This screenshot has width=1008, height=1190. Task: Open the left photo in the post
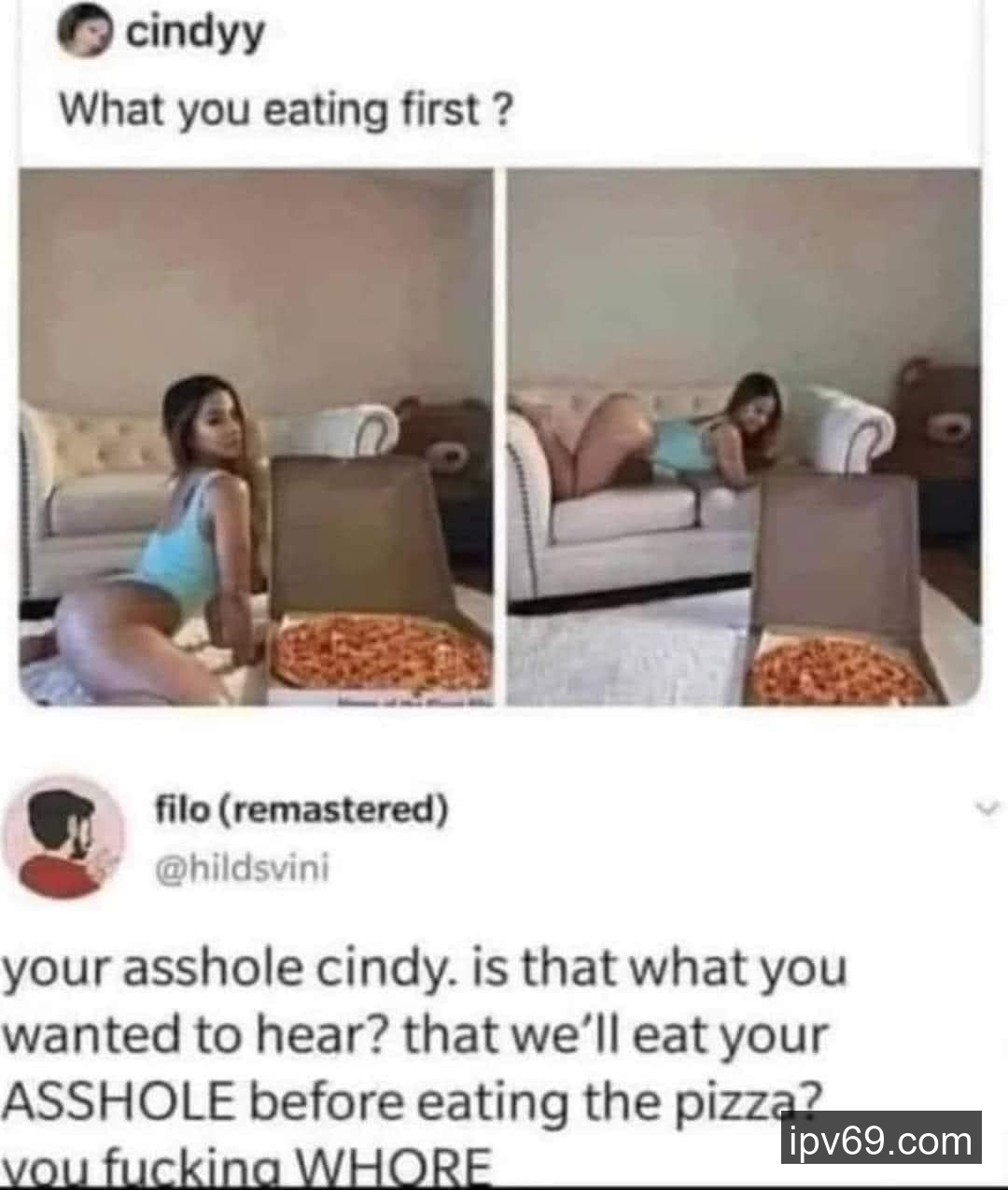[x=257, y=437]
